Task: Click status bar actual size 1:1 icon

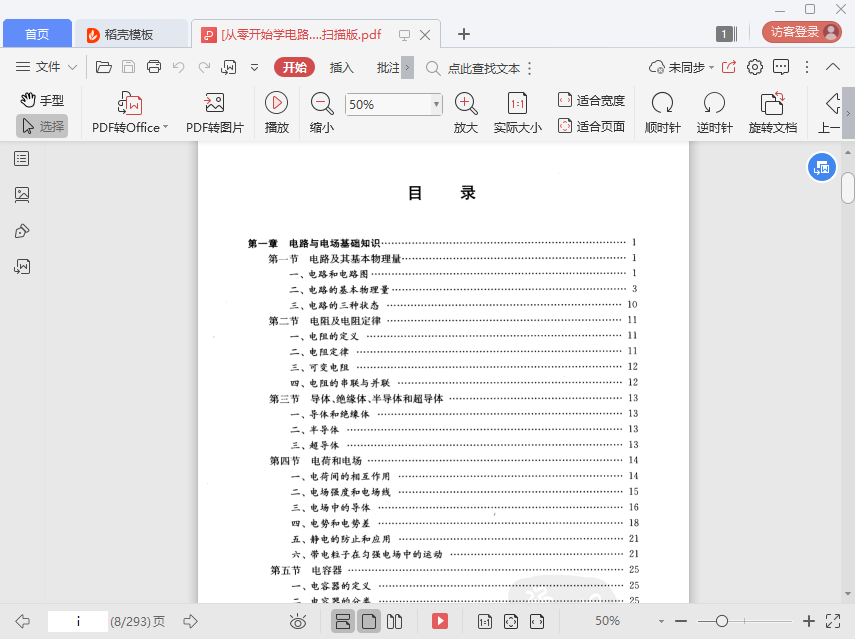Action: (485, 621)
